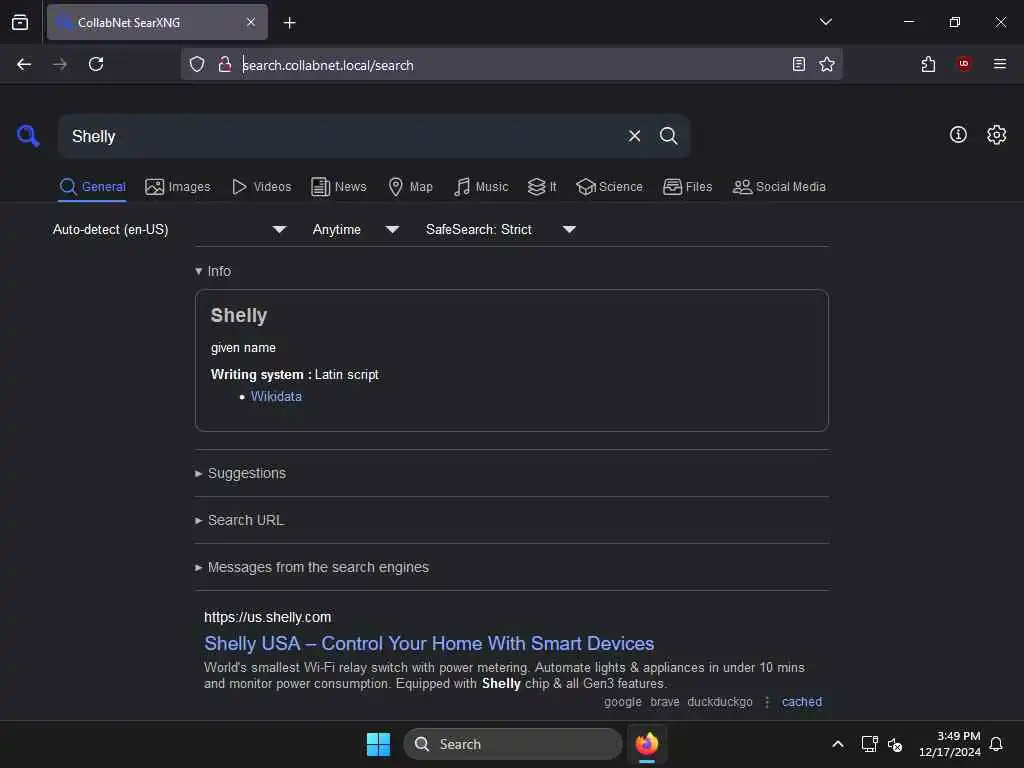Screen dimensions: 1024x768
Task: Close the CollabNet SearXNG tab
Action: click(251, 22)
